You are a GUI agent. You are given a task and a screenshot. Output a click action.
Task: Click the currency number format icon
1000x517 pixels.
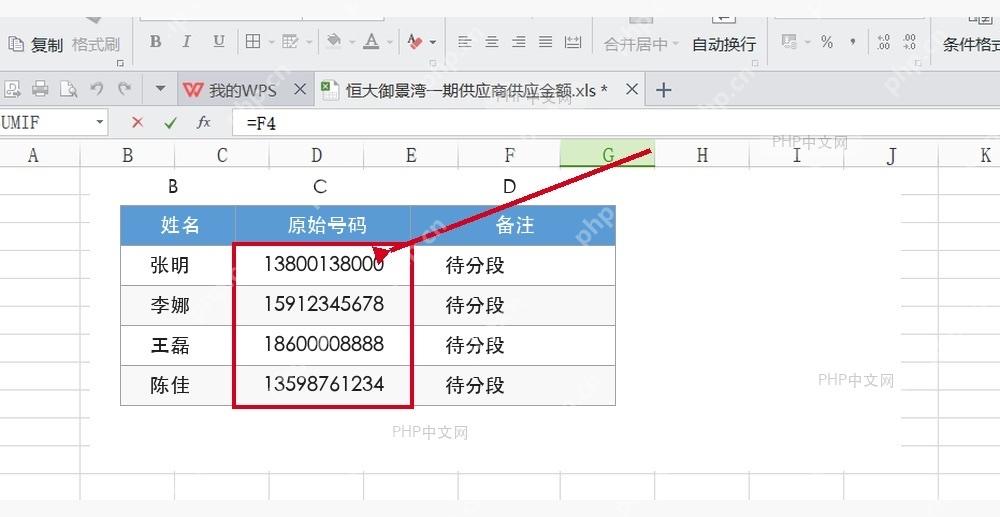[x=789, y=42]
